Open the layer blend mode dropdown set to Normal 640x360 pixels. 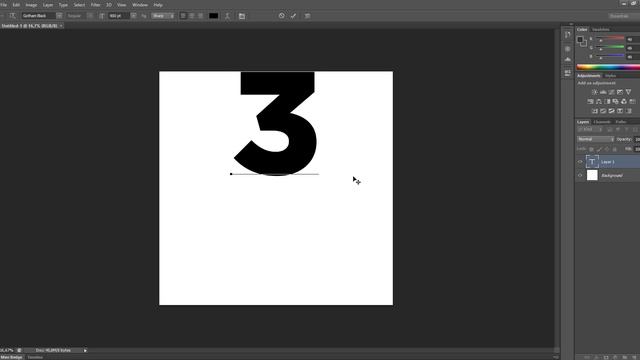(x=595, y=139)
